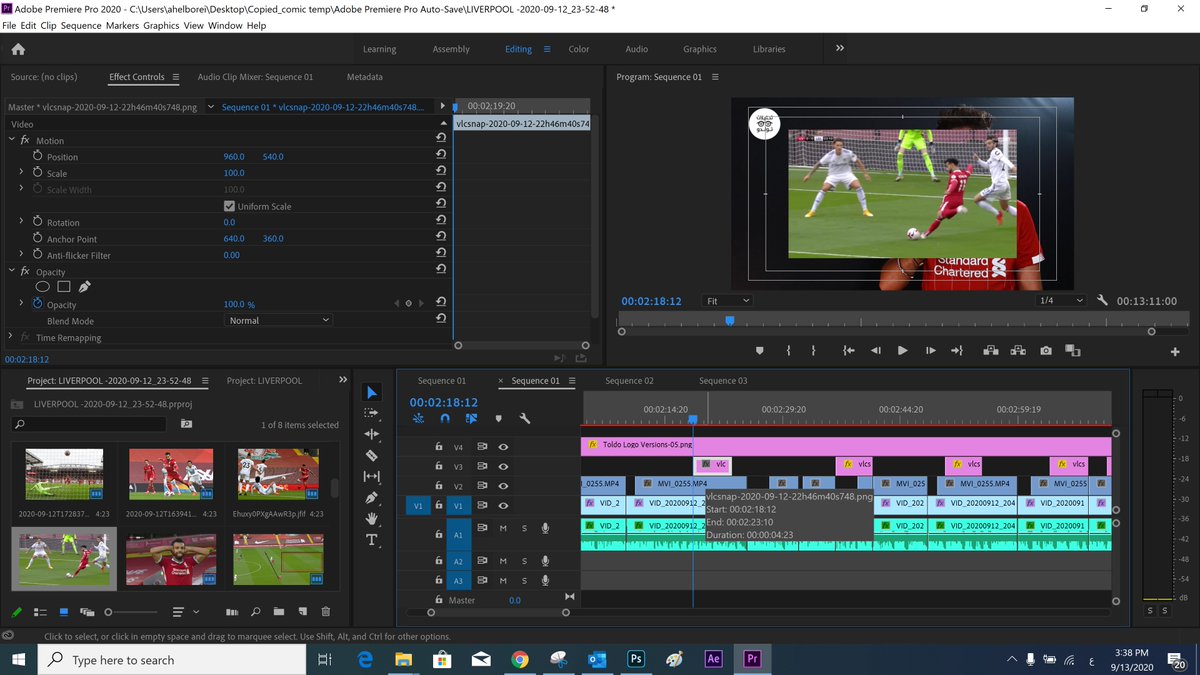Pick the Razor tool

click(372, 455)
